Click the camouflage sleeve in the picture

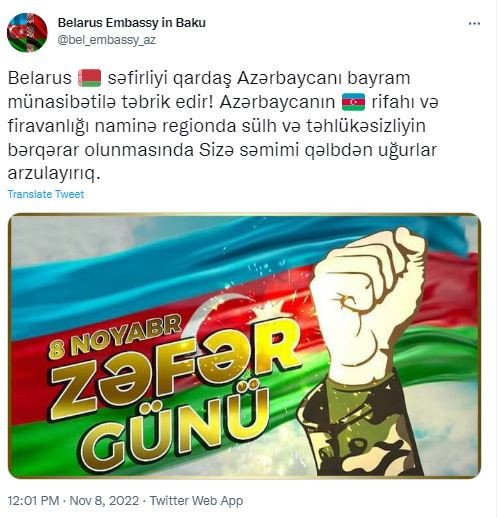pyautogui.click(x=358, y=428)
